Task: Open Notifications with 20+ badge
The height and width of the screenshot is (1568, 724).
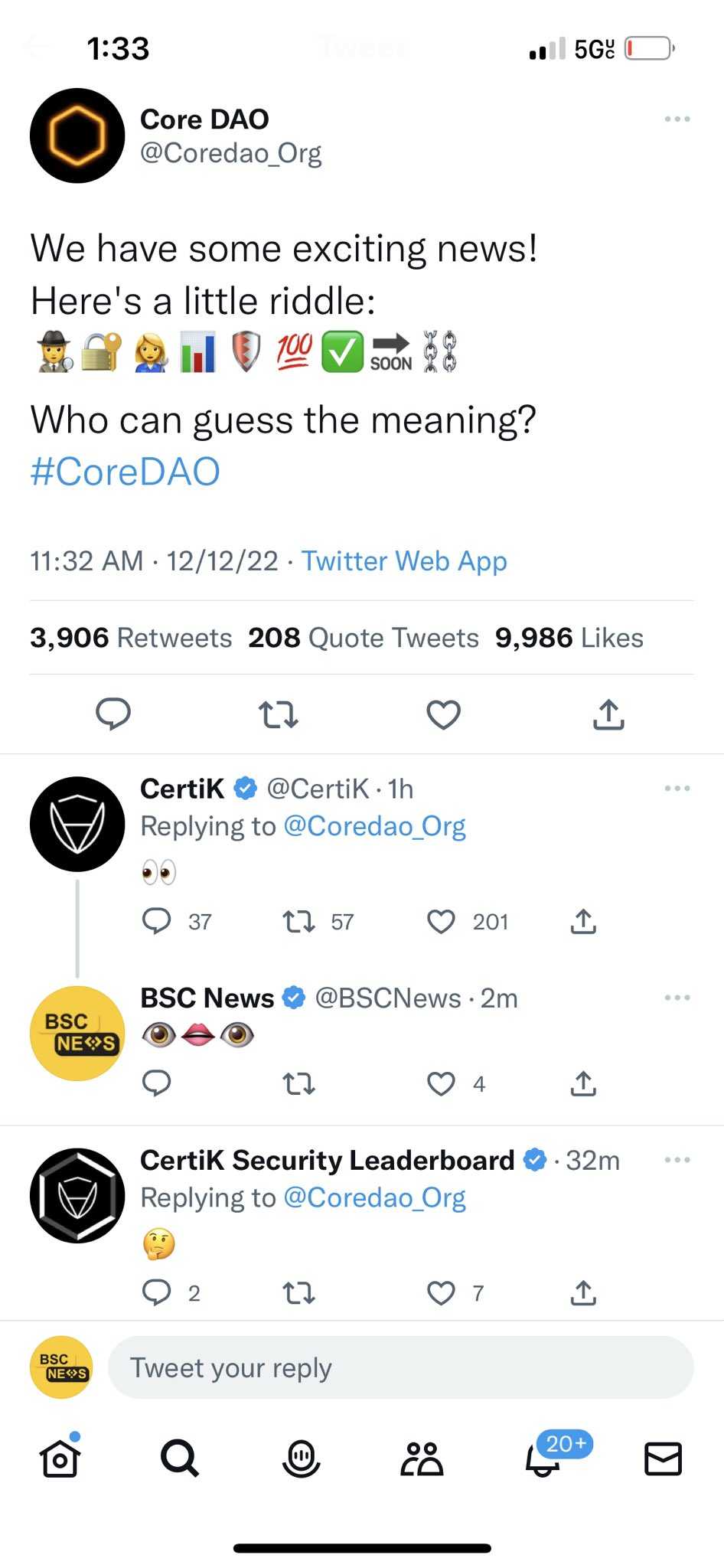Action: [543, 1458]
